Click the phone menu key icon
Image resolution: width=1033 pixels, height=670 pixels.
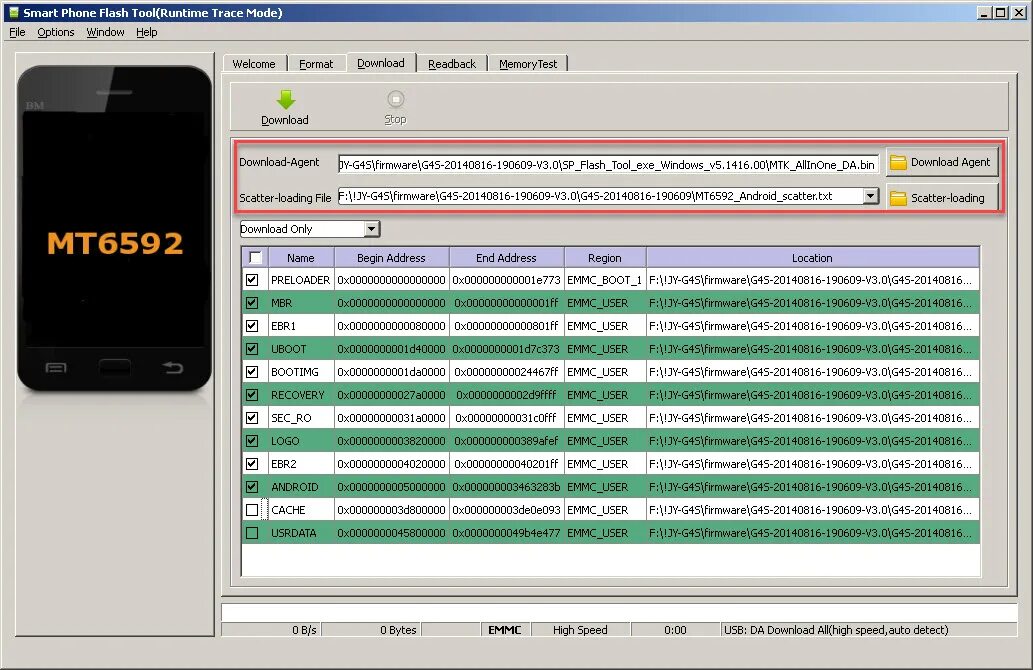[x=56, y=368]
